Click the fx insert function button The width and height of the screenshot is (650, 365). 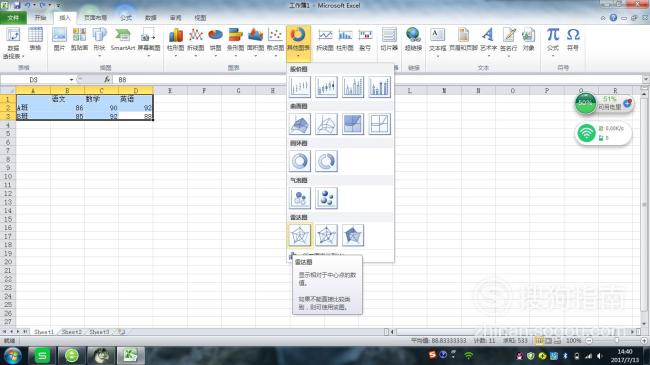click(107, 79)
